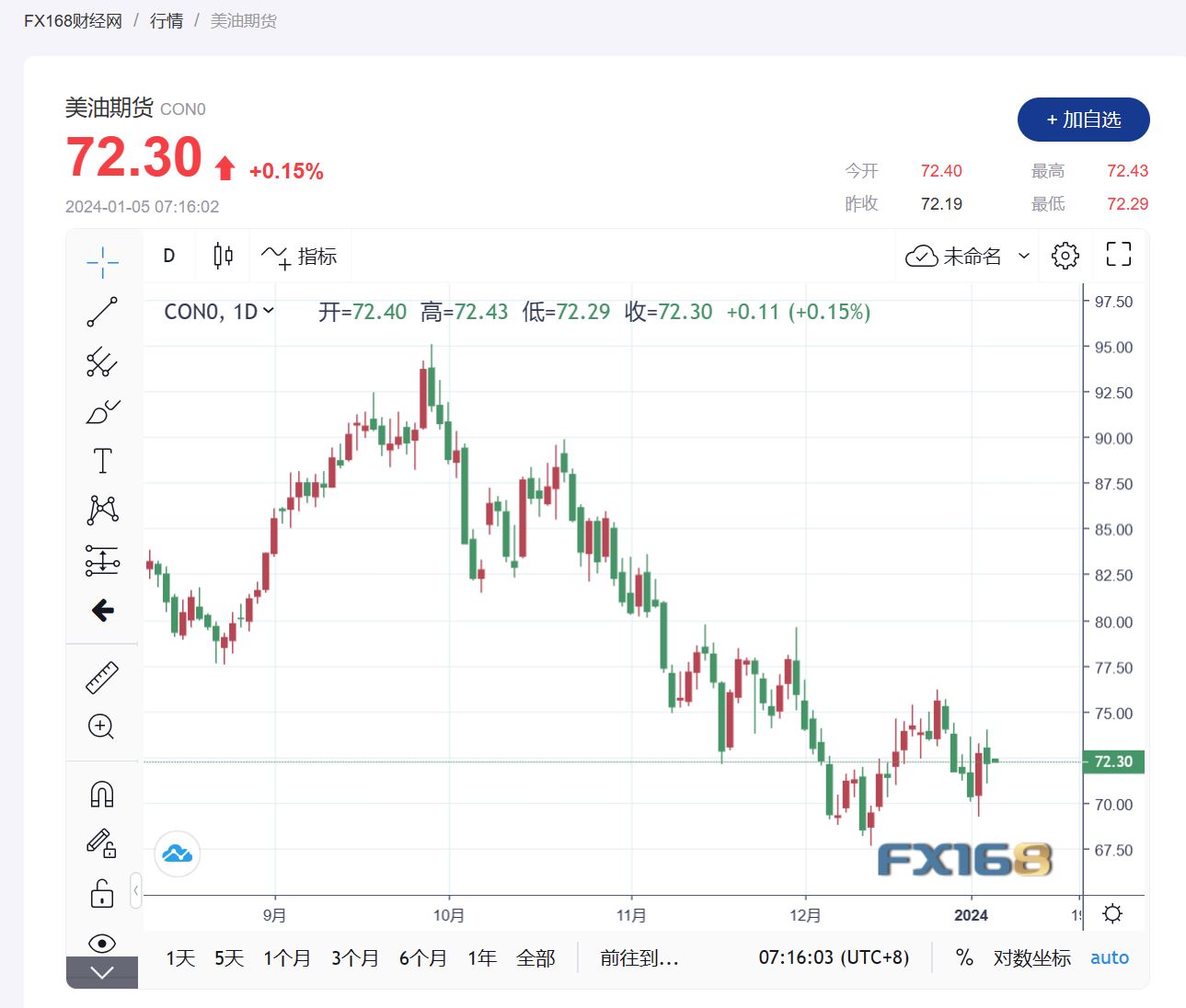
Task: Expand the 未命名 layout dropdown
Action: [1024, 257]
